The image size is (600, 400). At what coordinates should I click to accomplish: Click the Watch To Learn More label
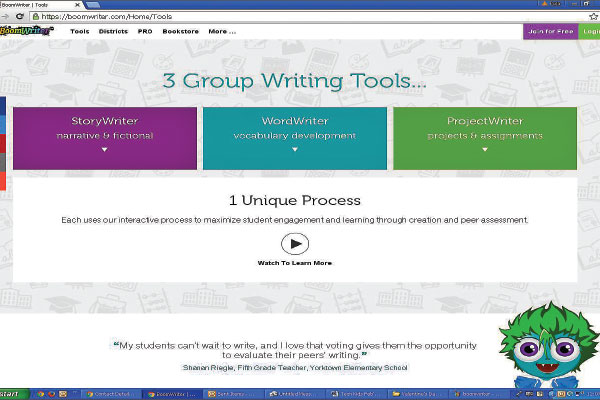coord(295,263)
